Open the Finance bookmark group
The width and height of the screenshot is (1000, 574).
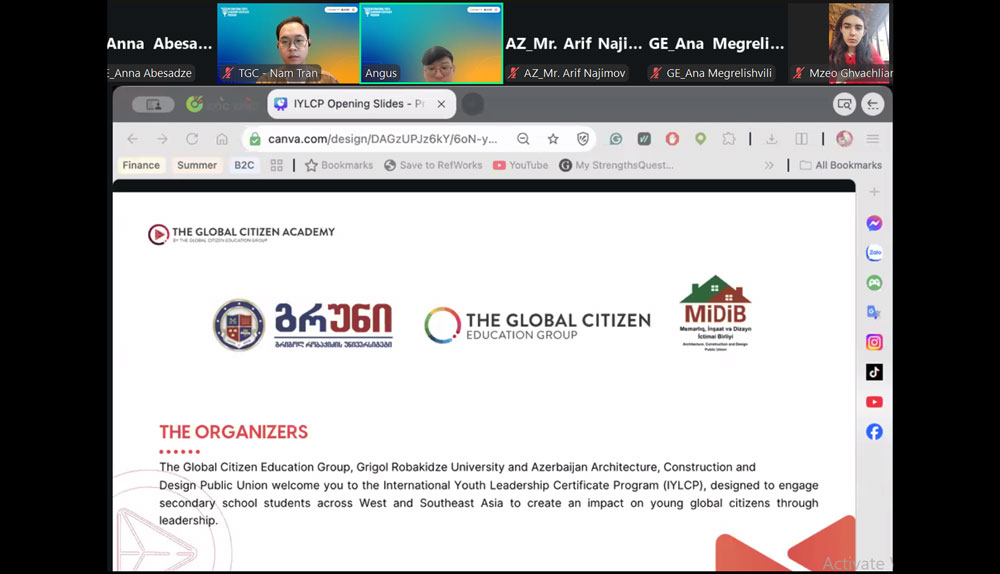tap(141, 165)
